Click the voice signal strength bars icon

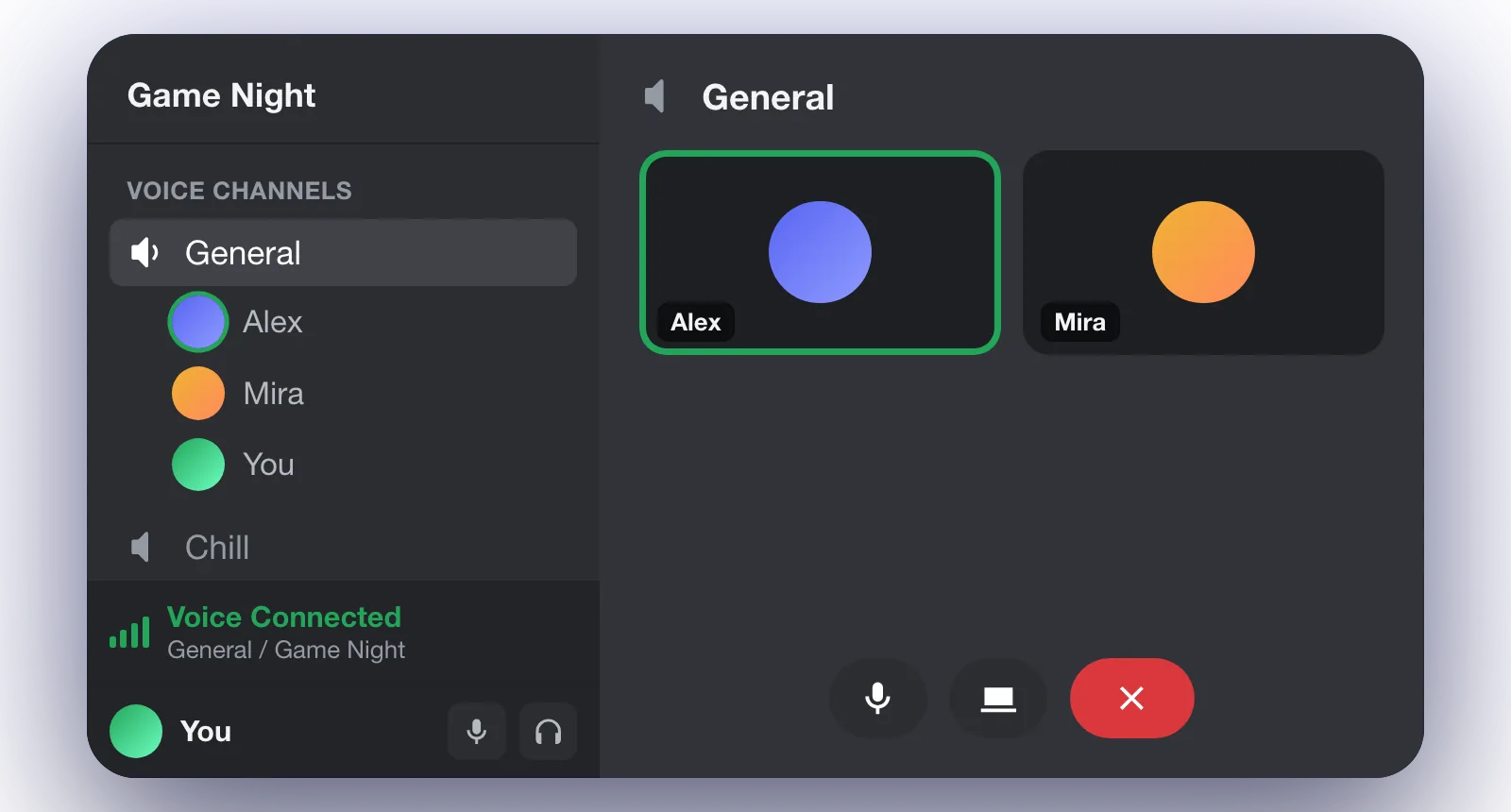[129, 633]
